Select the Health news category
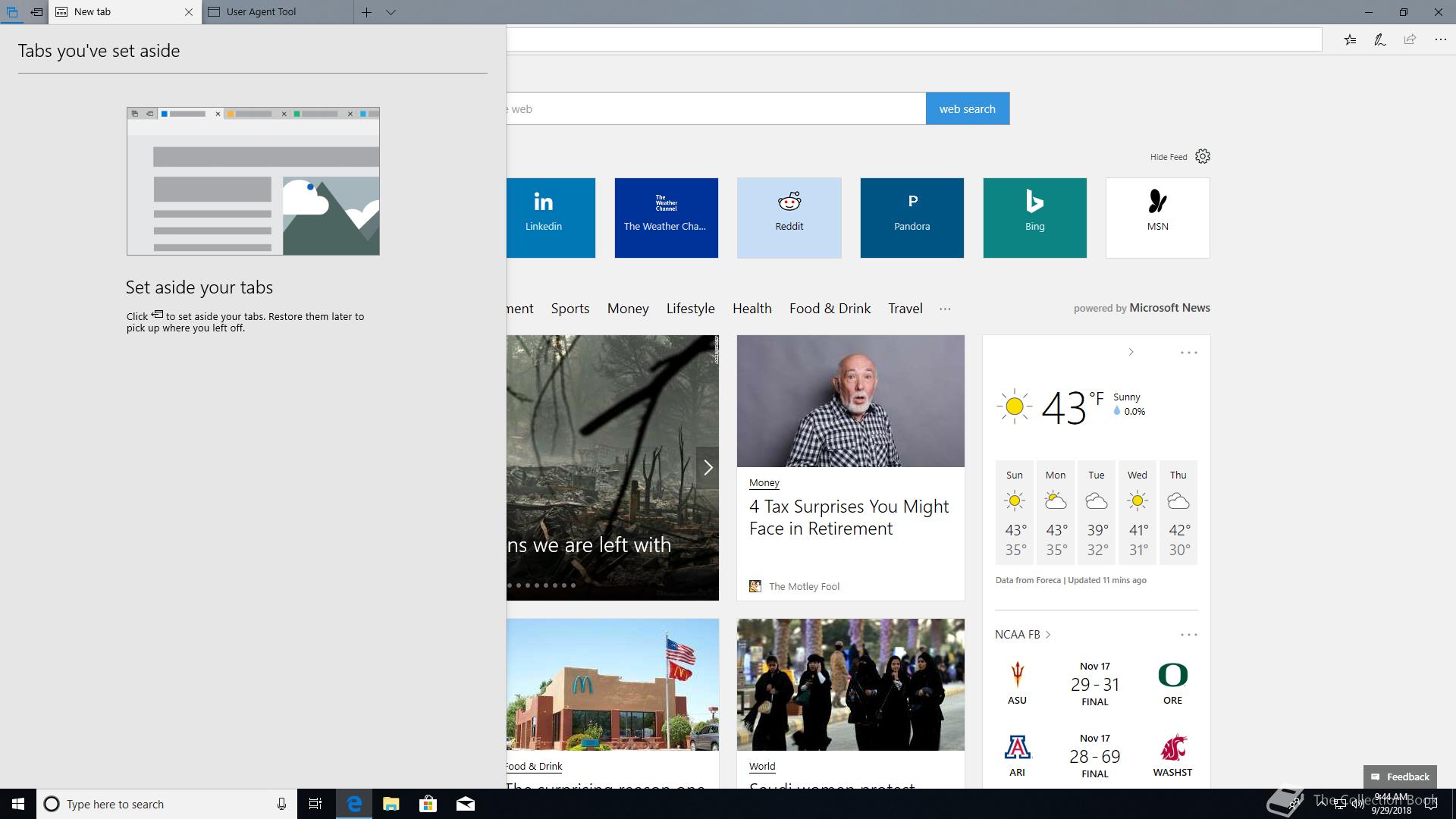 point(752,309)
